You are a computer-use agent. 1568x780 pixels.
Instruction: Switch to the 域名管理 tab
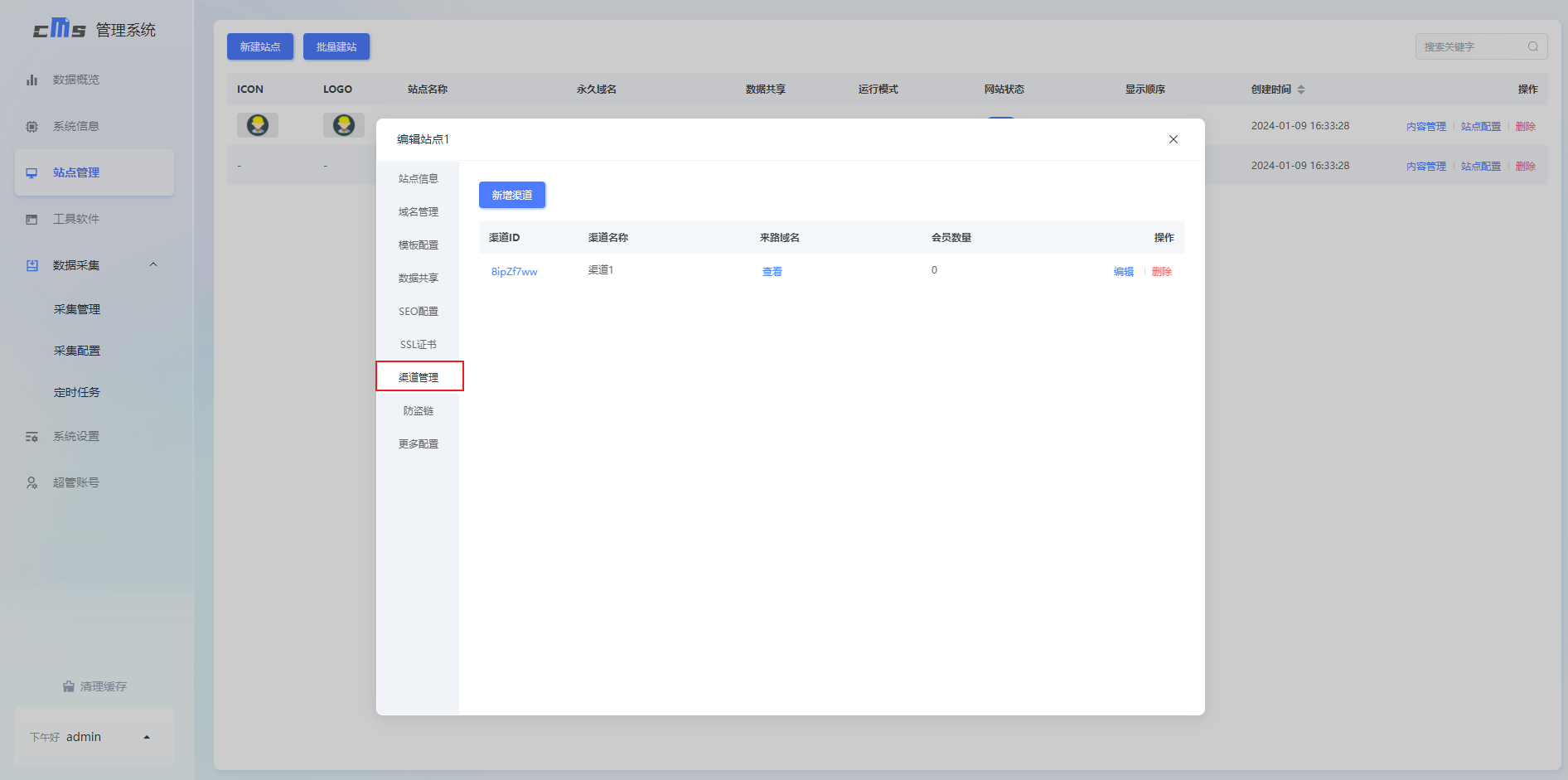[418, 212]
